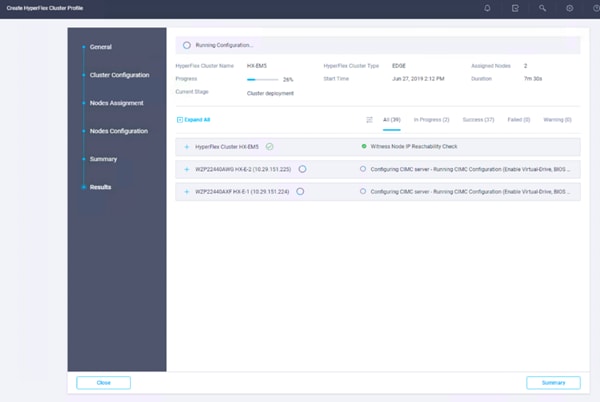Click the 26% progress value
600x402 pixels.
pyautogui.click(x=288, y=80)
